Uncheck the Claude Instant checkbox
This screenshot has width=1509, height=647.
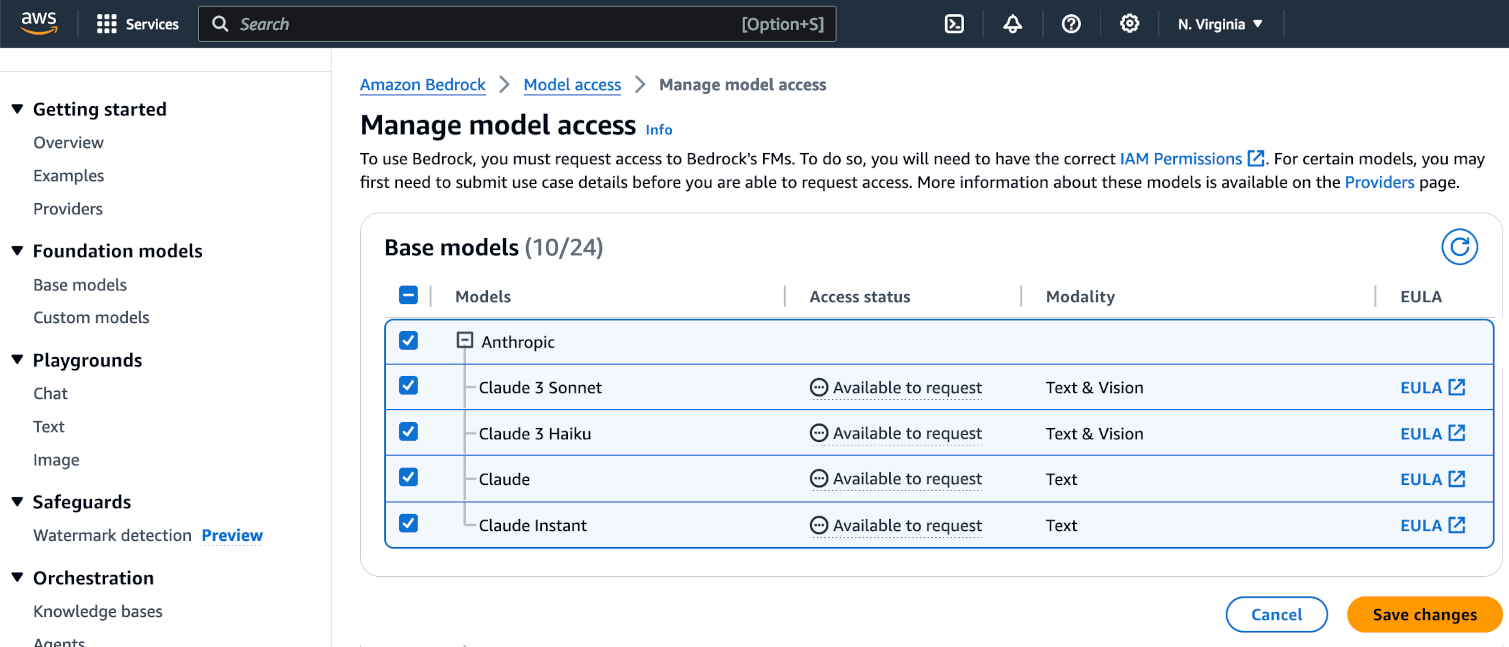coord(408,524)
